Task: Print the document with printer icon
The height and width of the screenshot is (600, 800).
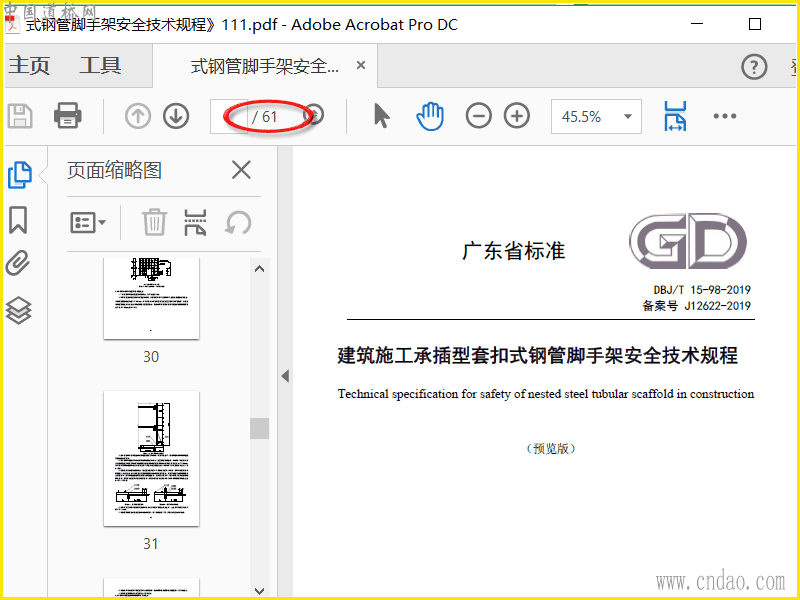Action: click(x=67, y=115)
